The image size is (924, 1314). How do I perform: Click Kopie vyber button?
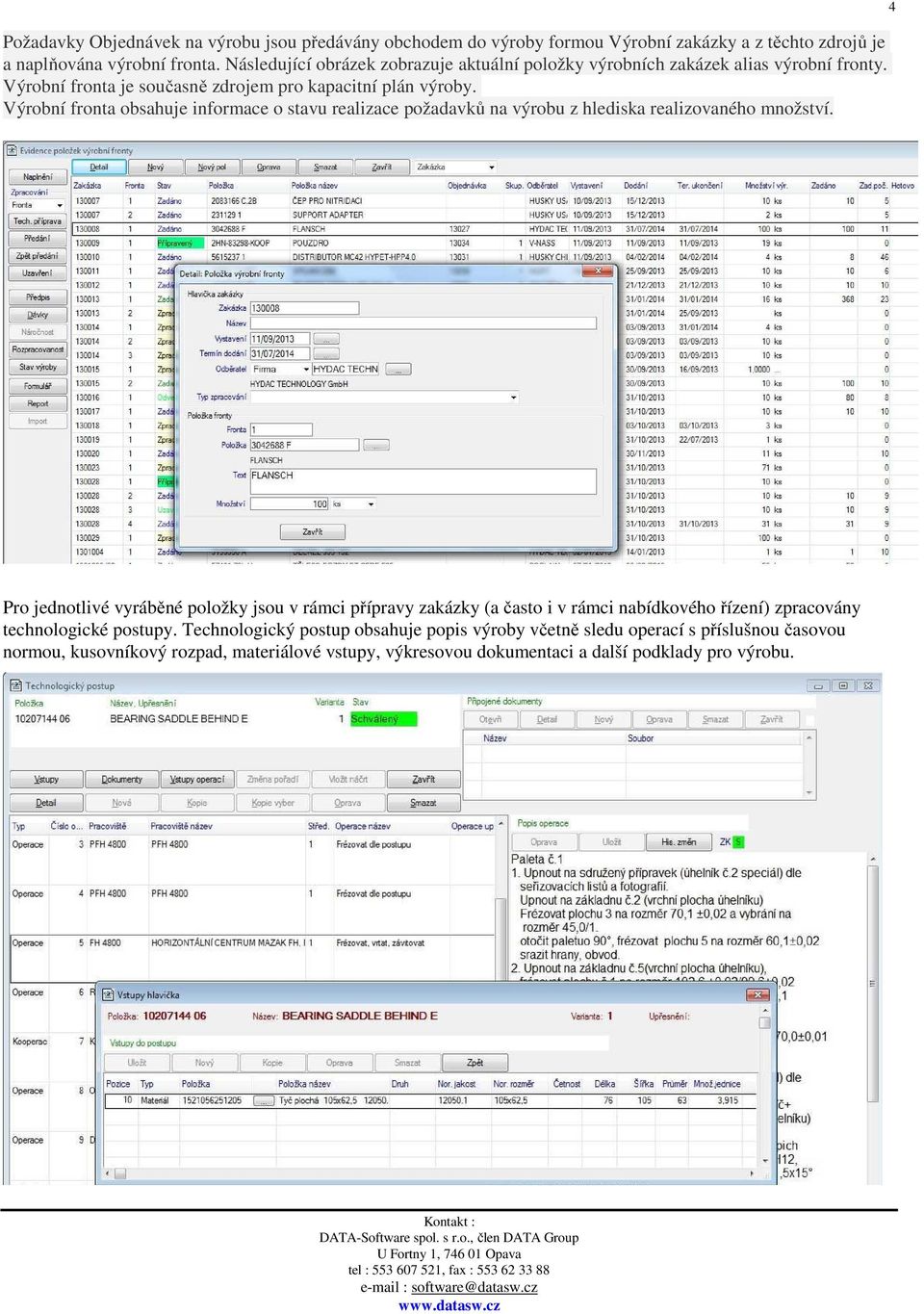272,802
